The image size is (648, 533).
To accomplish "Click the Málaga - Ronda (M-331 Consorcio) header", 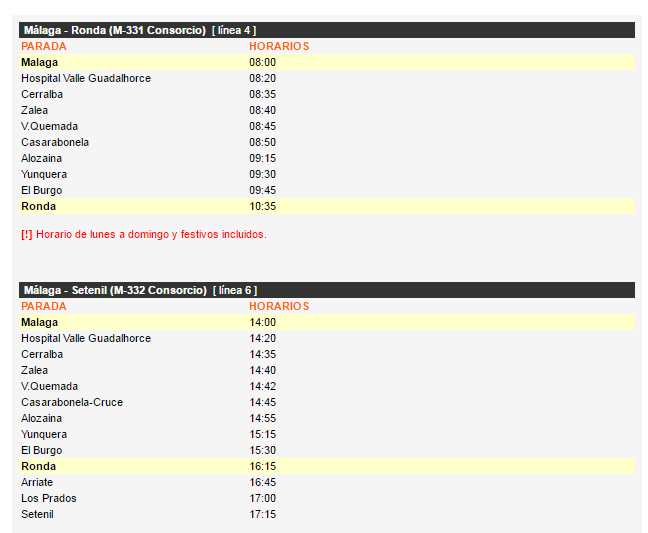I will coord(115,31).
